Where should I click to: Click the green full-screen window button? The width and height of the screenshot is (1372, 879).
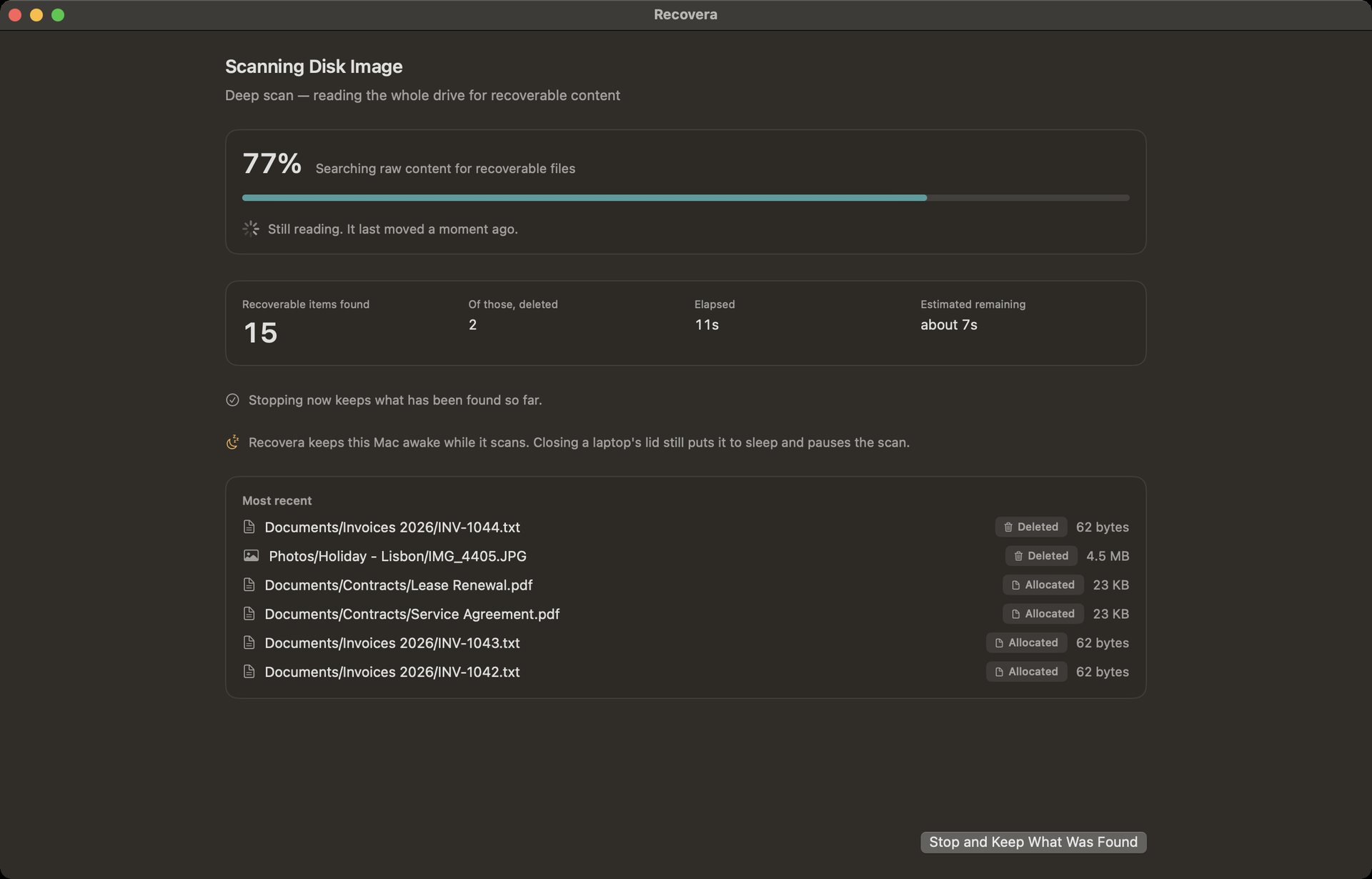[58, 15]
